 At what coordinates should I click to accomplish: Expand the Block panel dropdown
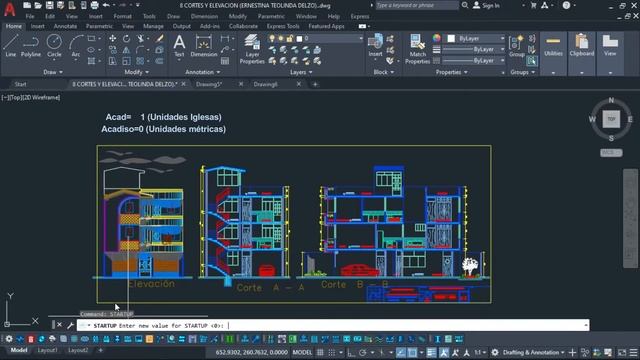pos(384,72)
